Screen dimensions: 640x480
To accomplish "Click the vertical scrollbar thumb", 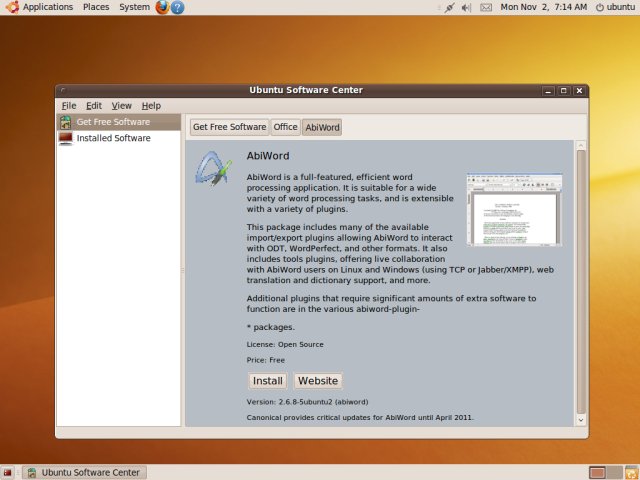I will point(581,282).
